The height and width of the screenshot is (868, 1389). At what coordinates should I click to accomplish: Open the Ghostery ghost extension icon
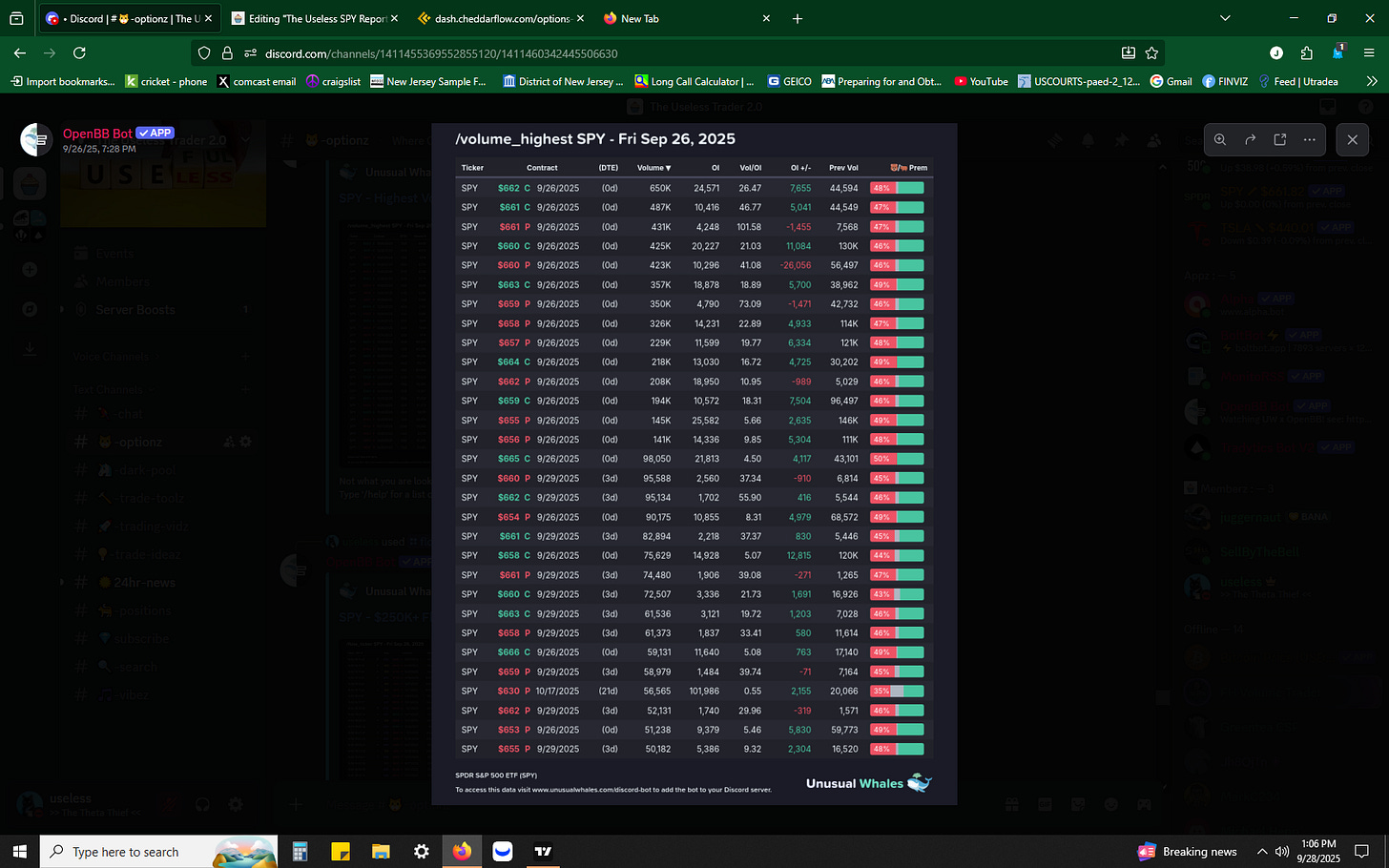pyautogui.click(x=1338, y=52)
